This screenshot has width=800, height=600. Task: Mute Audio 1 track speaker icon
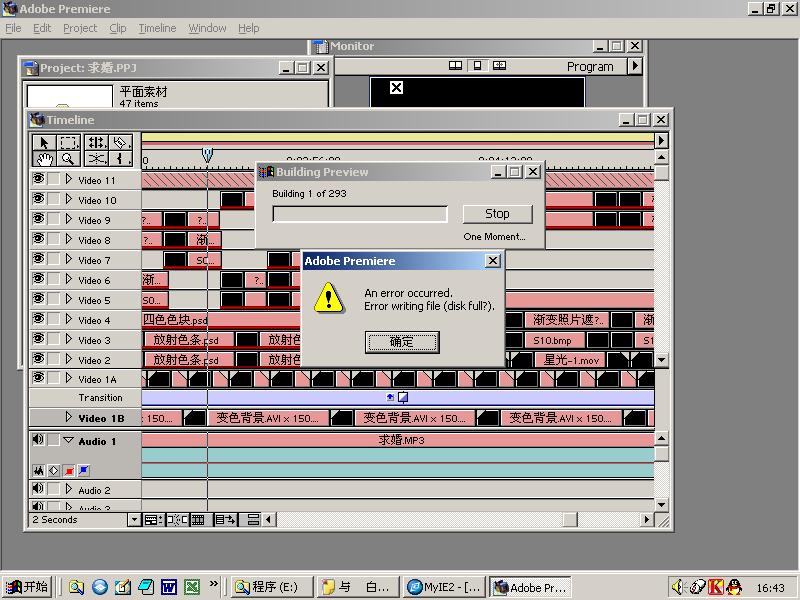[38, 439]
